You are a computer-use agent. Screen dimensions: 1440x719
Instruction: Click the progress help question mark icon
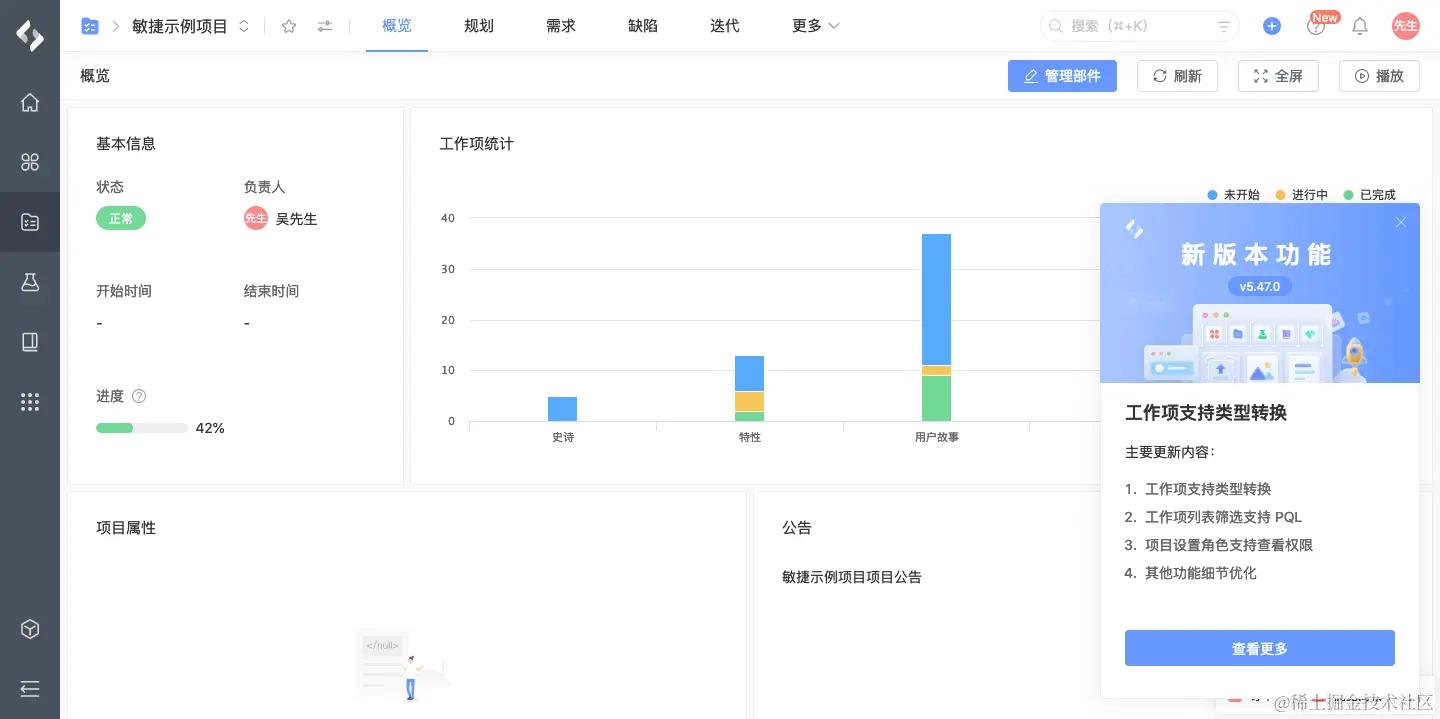point(139,396)
